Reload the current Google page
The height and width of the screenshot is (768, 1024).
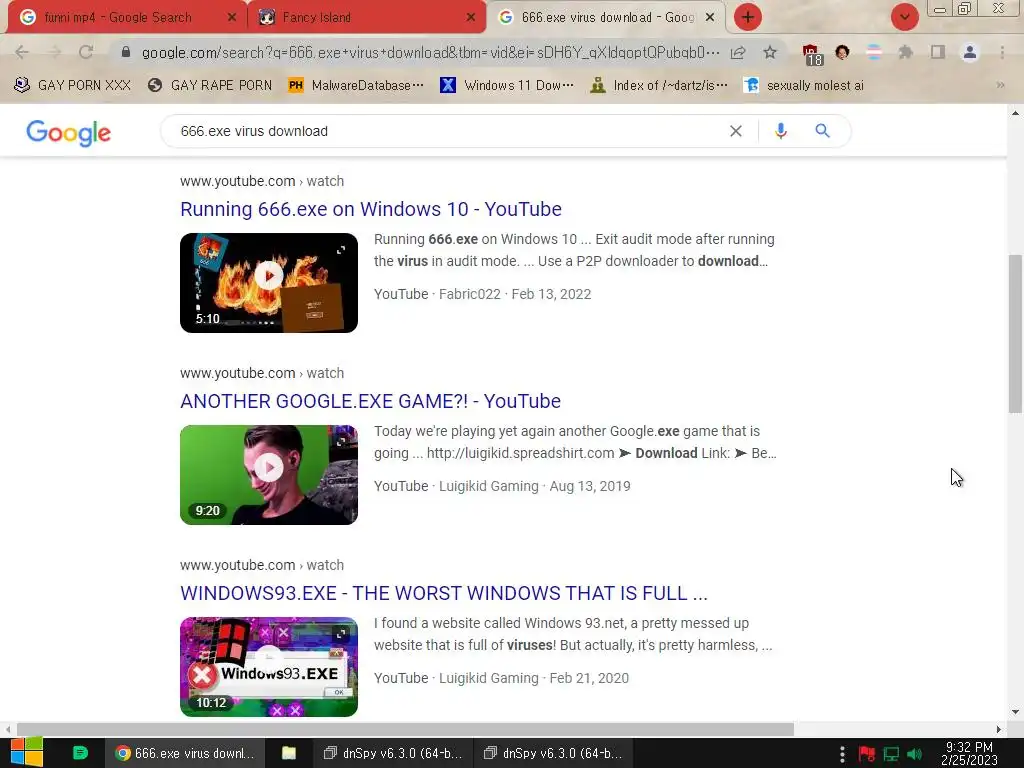86,52
